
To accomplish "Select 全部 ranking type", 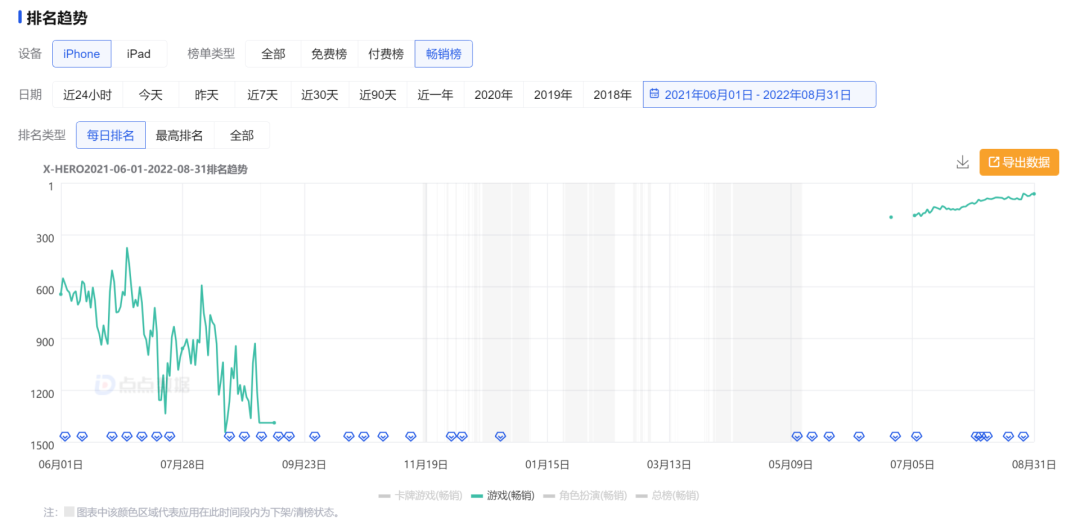I will click(x=241, y=135).
